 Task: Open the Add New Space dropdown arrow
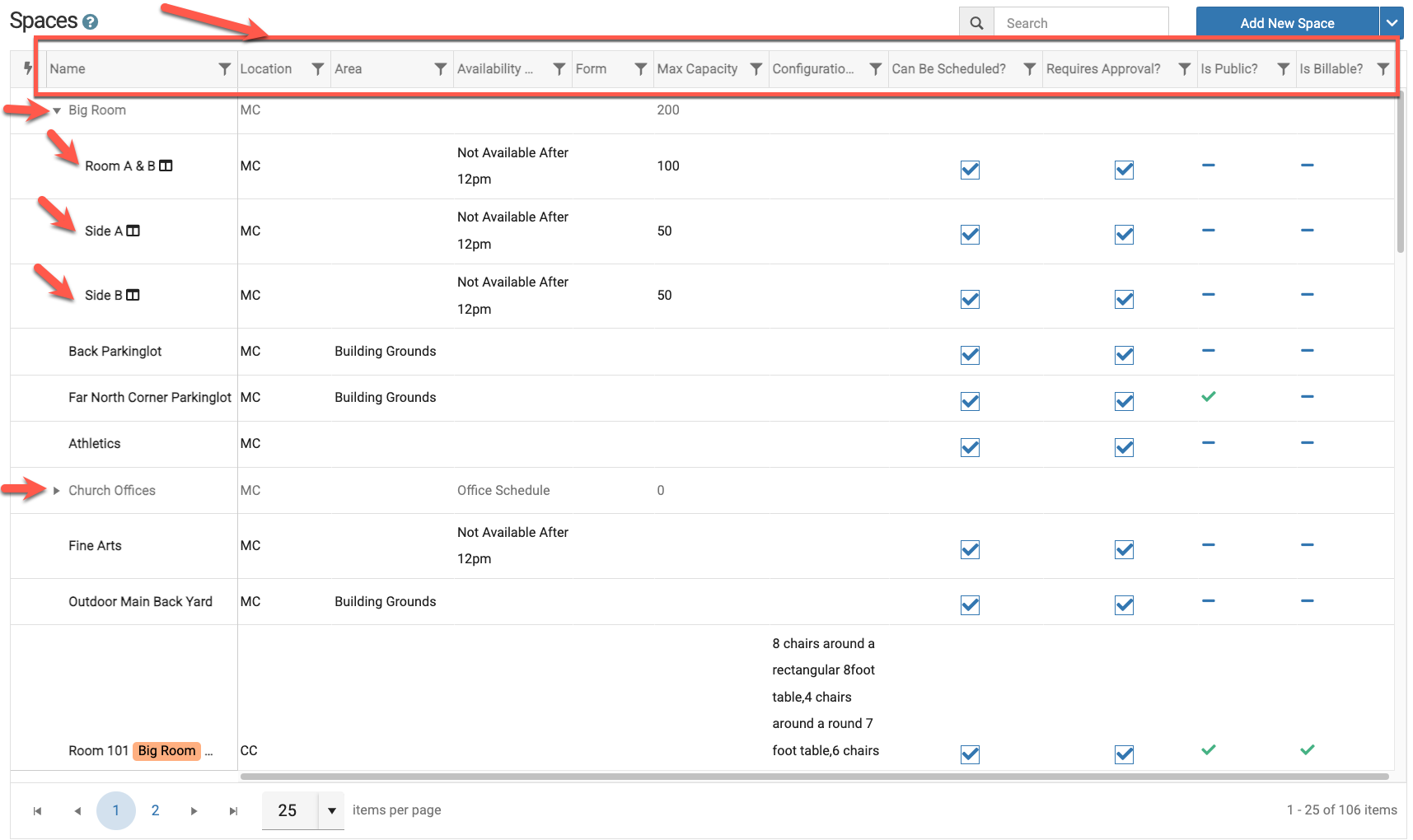1392,23
